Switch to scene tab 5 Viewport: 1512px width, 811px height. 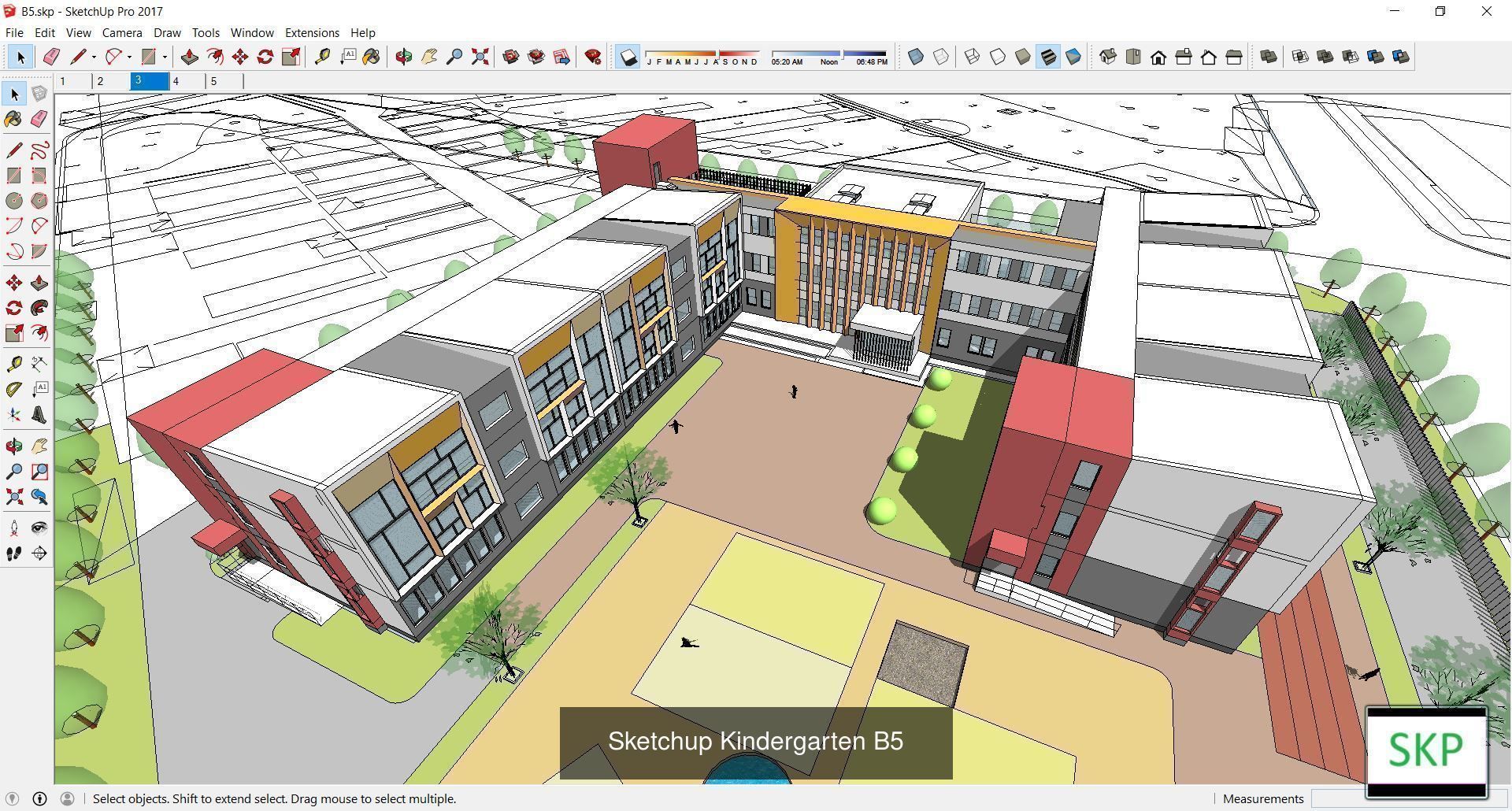(225, 81)
